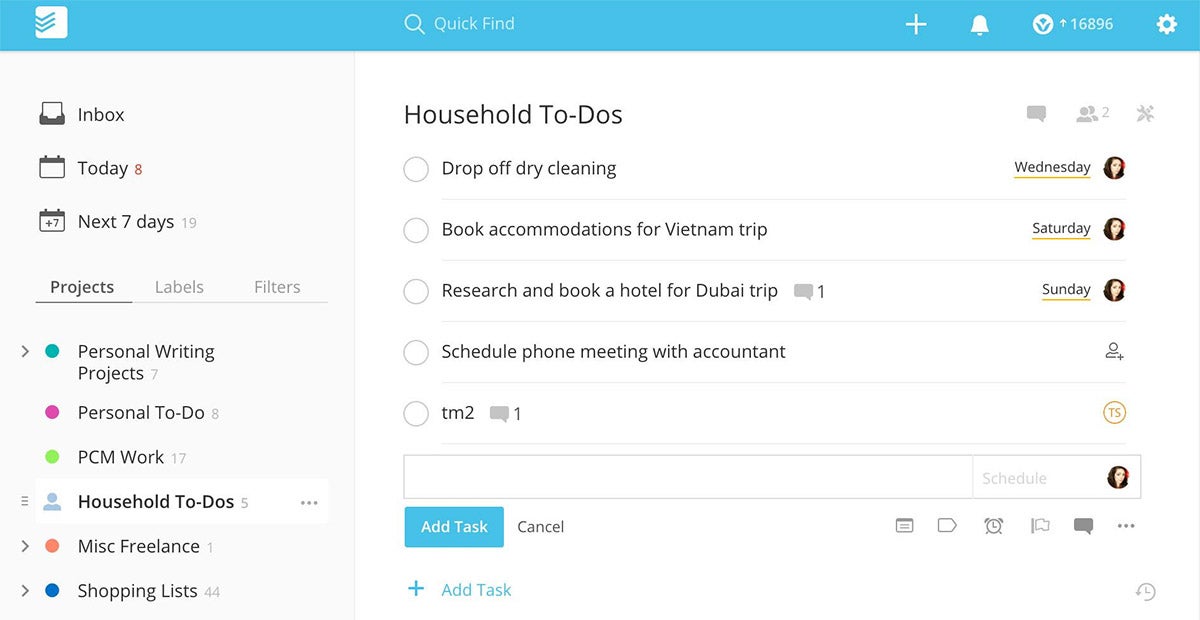
Task: Open project actions tools icon
Action: coord(1145,114)
